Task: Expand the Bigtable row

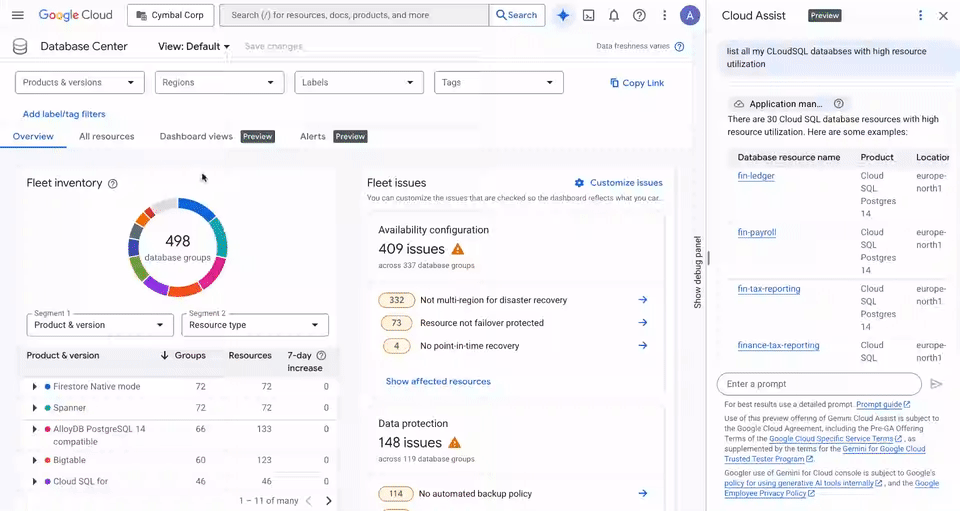Action: pos(34,460)
